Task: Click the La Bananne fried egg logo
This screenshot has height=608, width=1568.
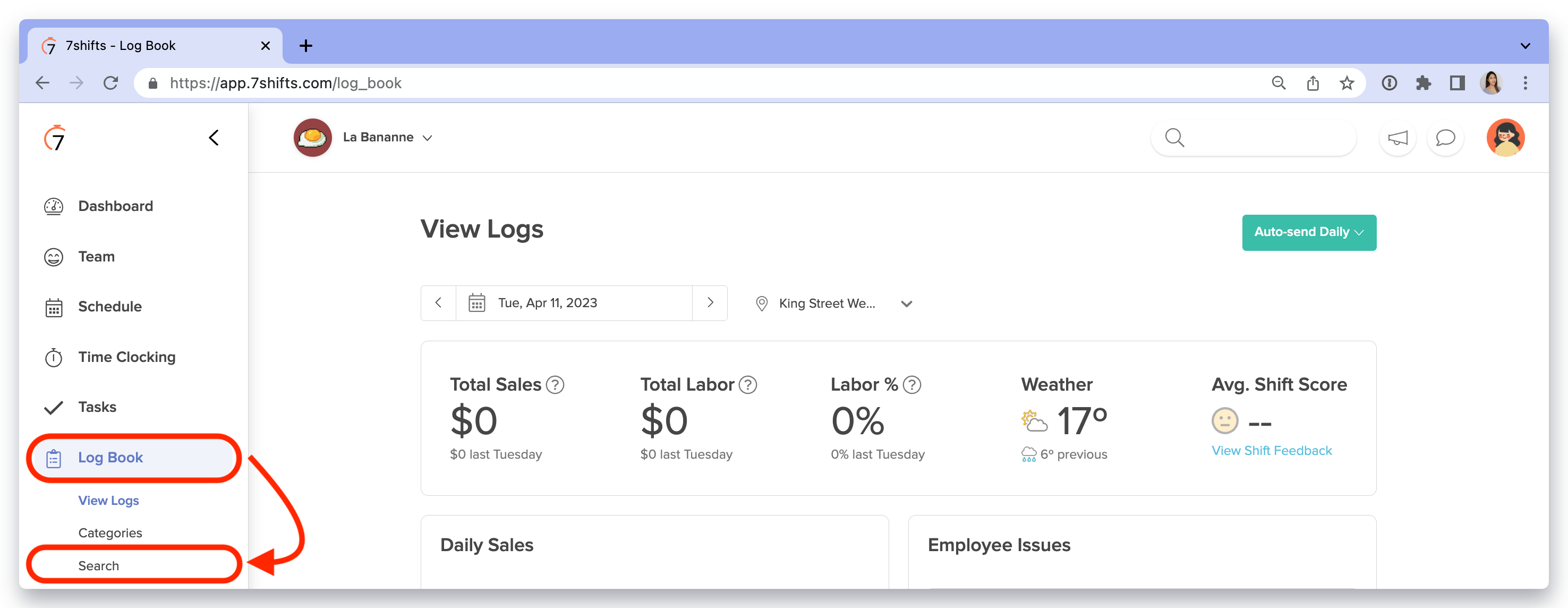Action: point(313,138)
